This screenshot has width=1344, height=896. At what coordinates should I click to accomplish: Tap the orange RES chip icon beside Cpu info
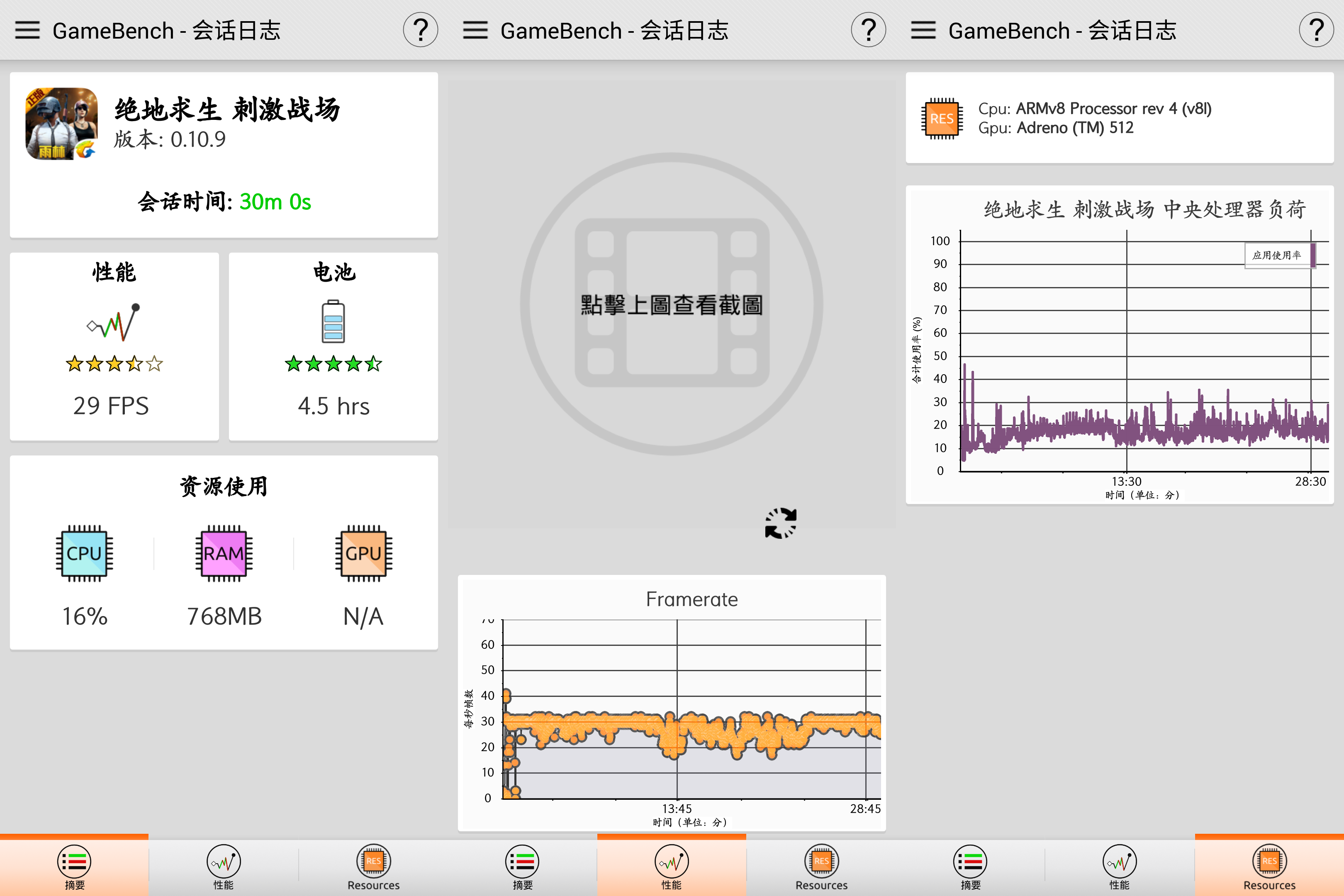point(942,118)
